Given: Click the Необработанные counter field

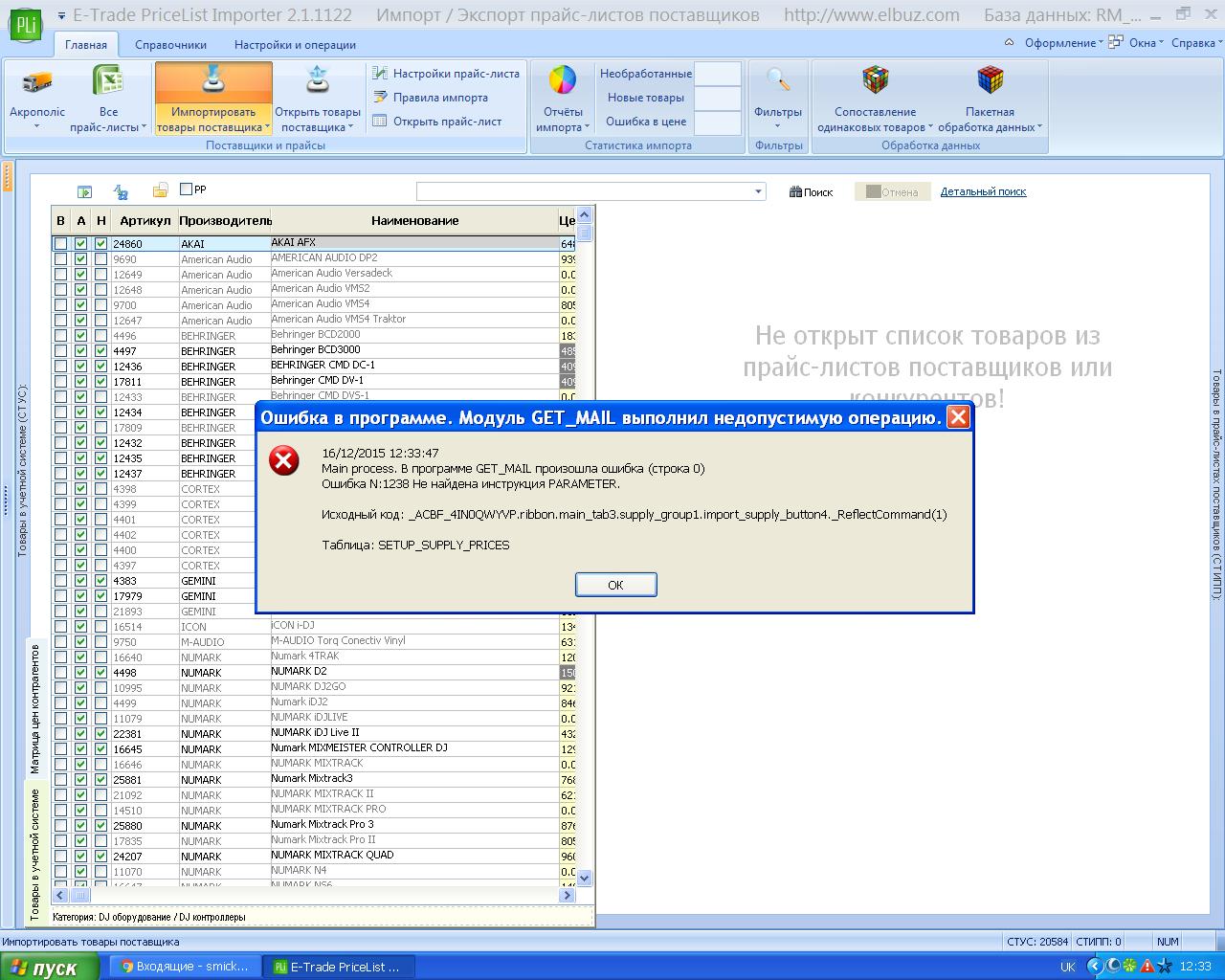Looking at the screenshot, I should [717, 74].
